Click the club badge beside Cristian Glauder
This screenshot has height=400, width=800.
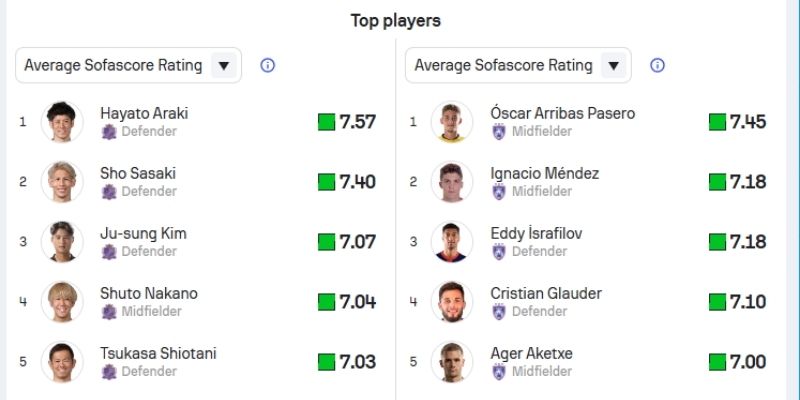click(x=499, y=311)
